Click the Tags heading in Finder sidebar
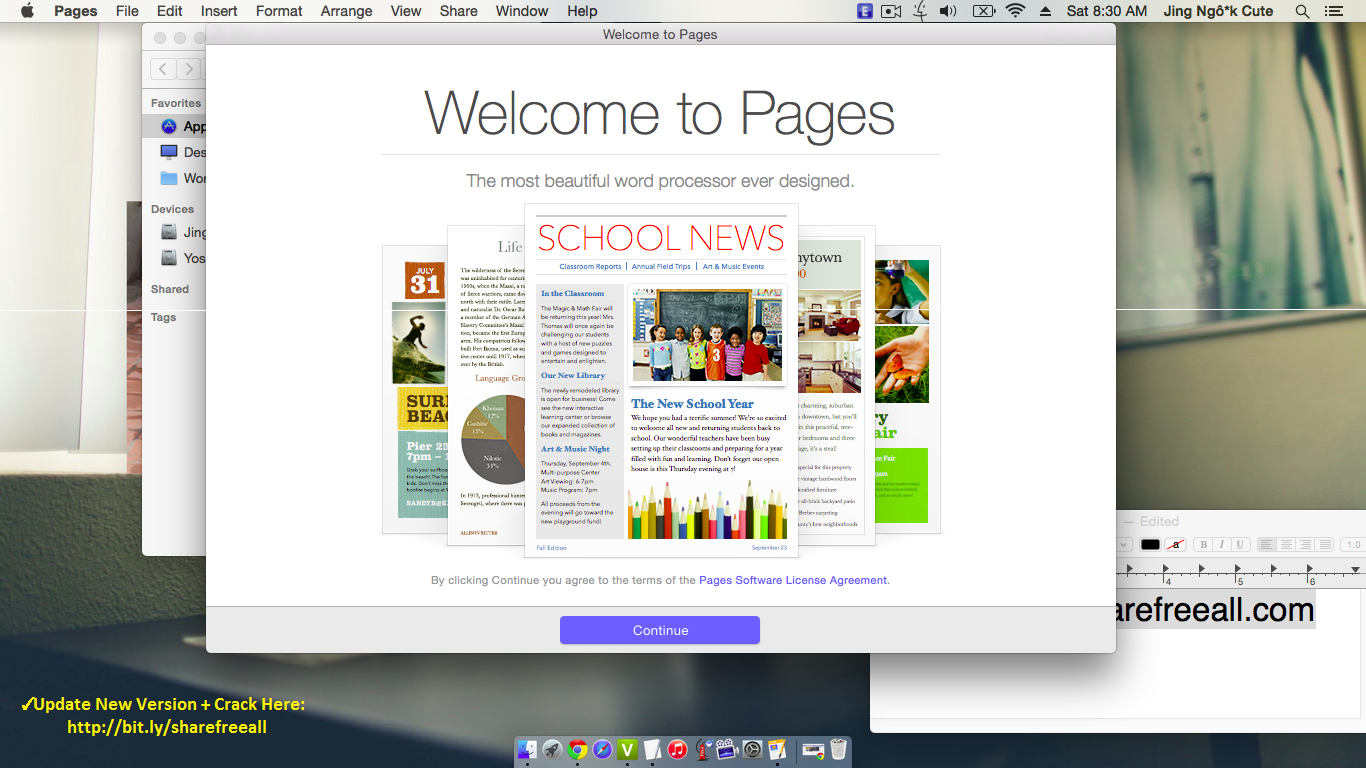Screen dimensions: 1366x768 point(164,317)
